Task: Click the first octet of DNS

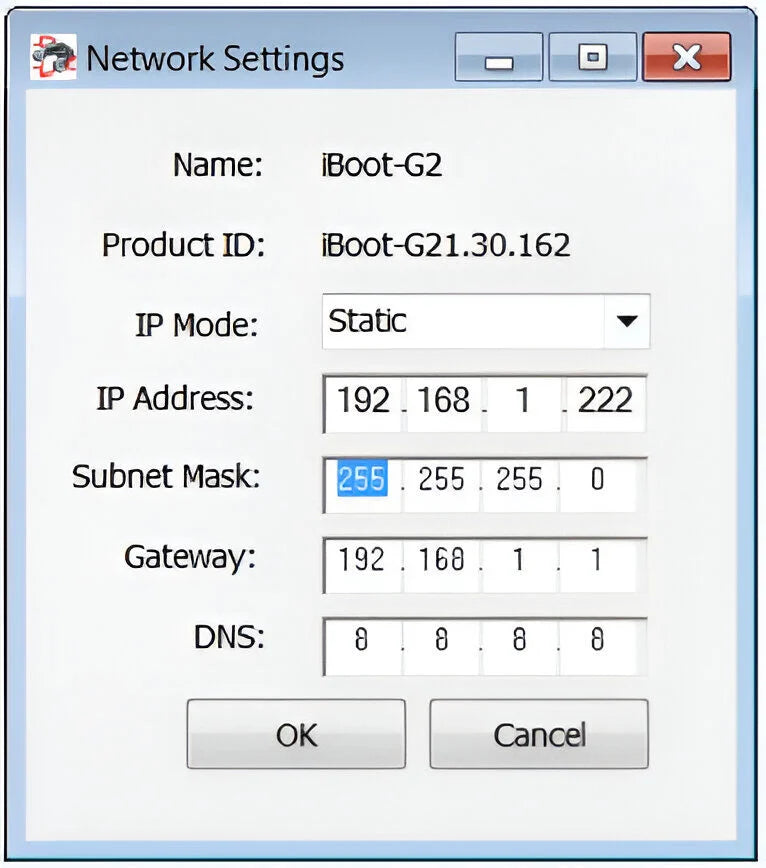Action: click(x=362, y=640)
